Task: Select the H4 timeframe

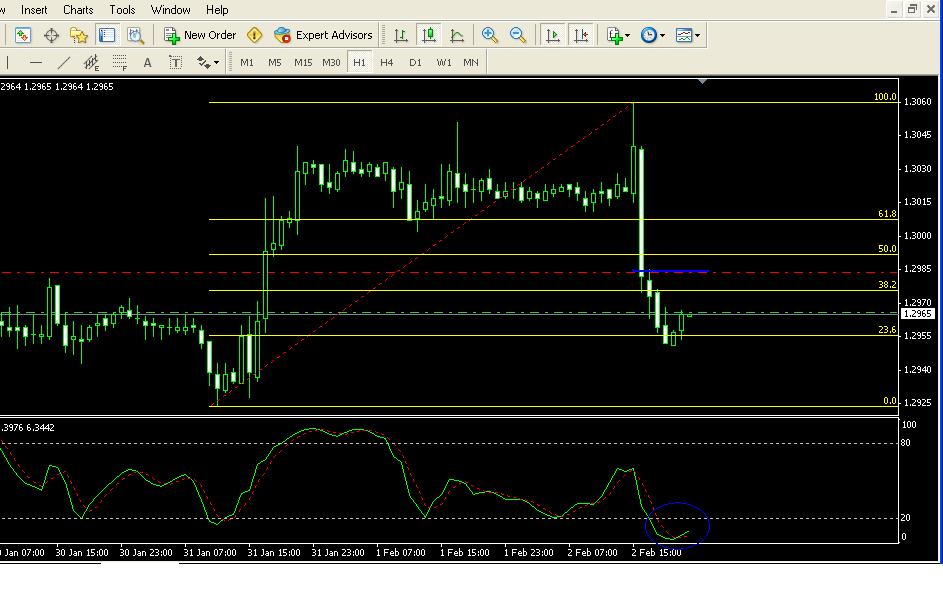Action: pyautogui.click(x=387, y=62)
